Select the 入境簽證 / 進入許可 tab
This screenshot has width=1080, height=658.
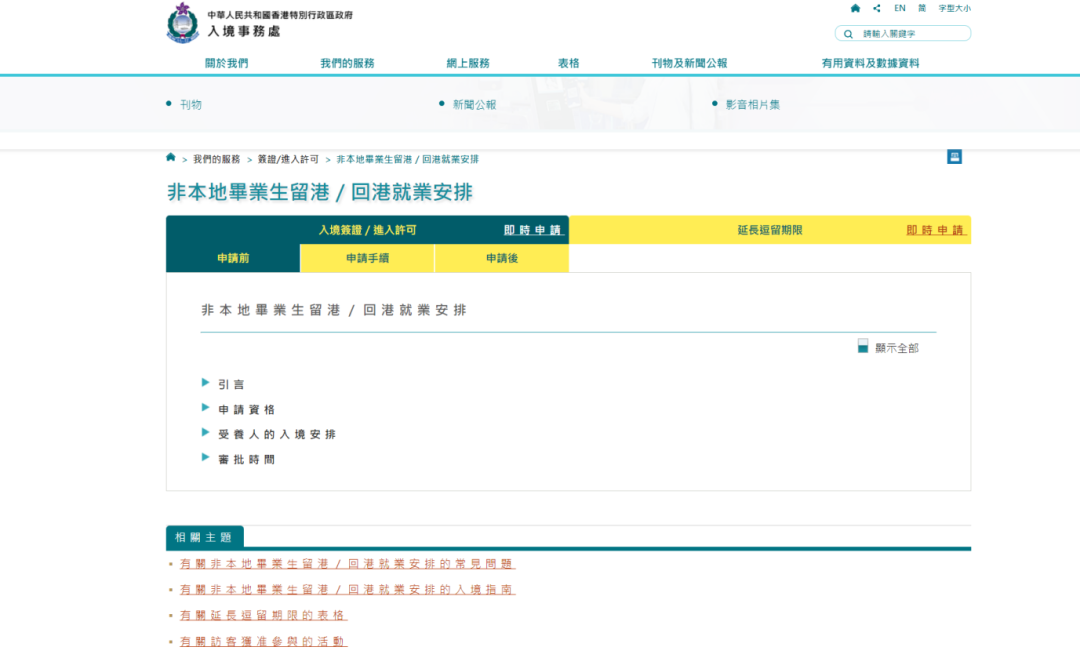pyautogui.click(x=367, y=230)
